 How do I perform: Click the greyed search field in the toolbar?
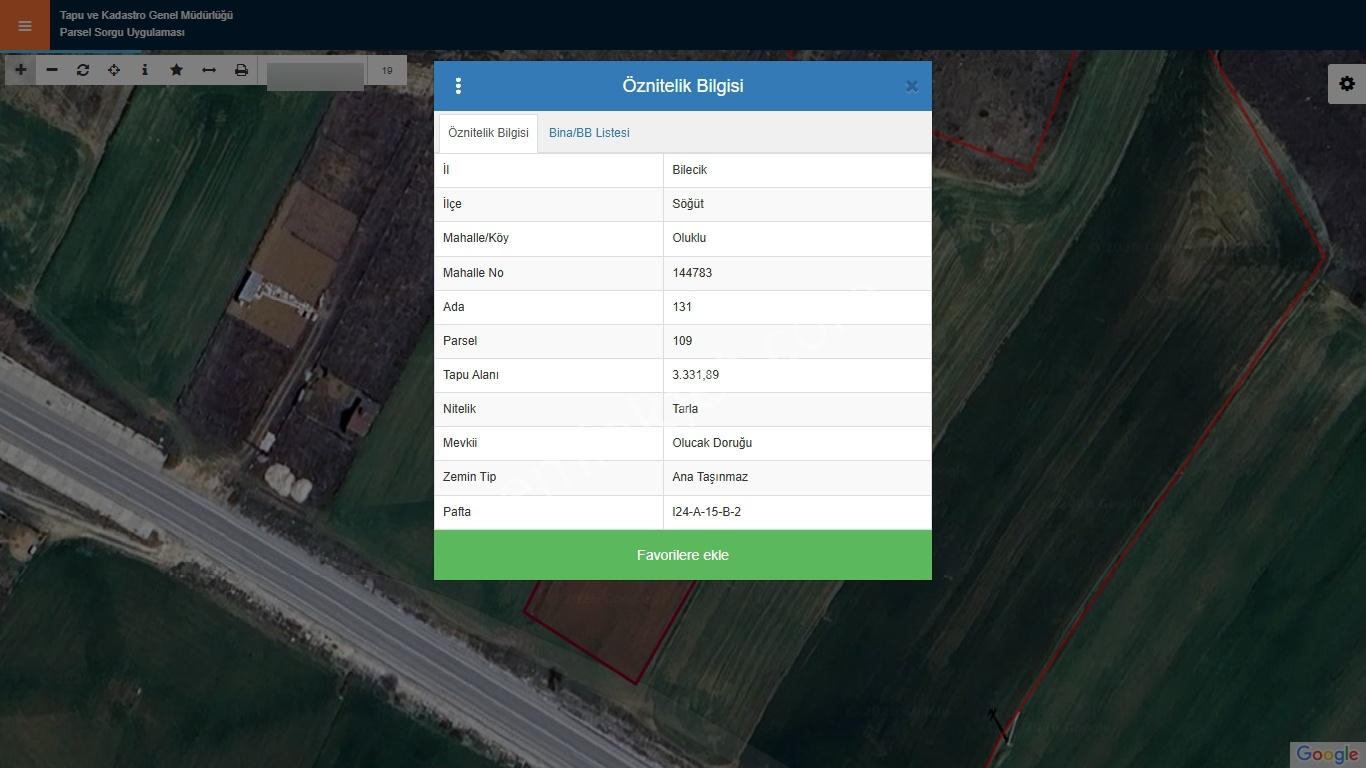coord(315,76)
